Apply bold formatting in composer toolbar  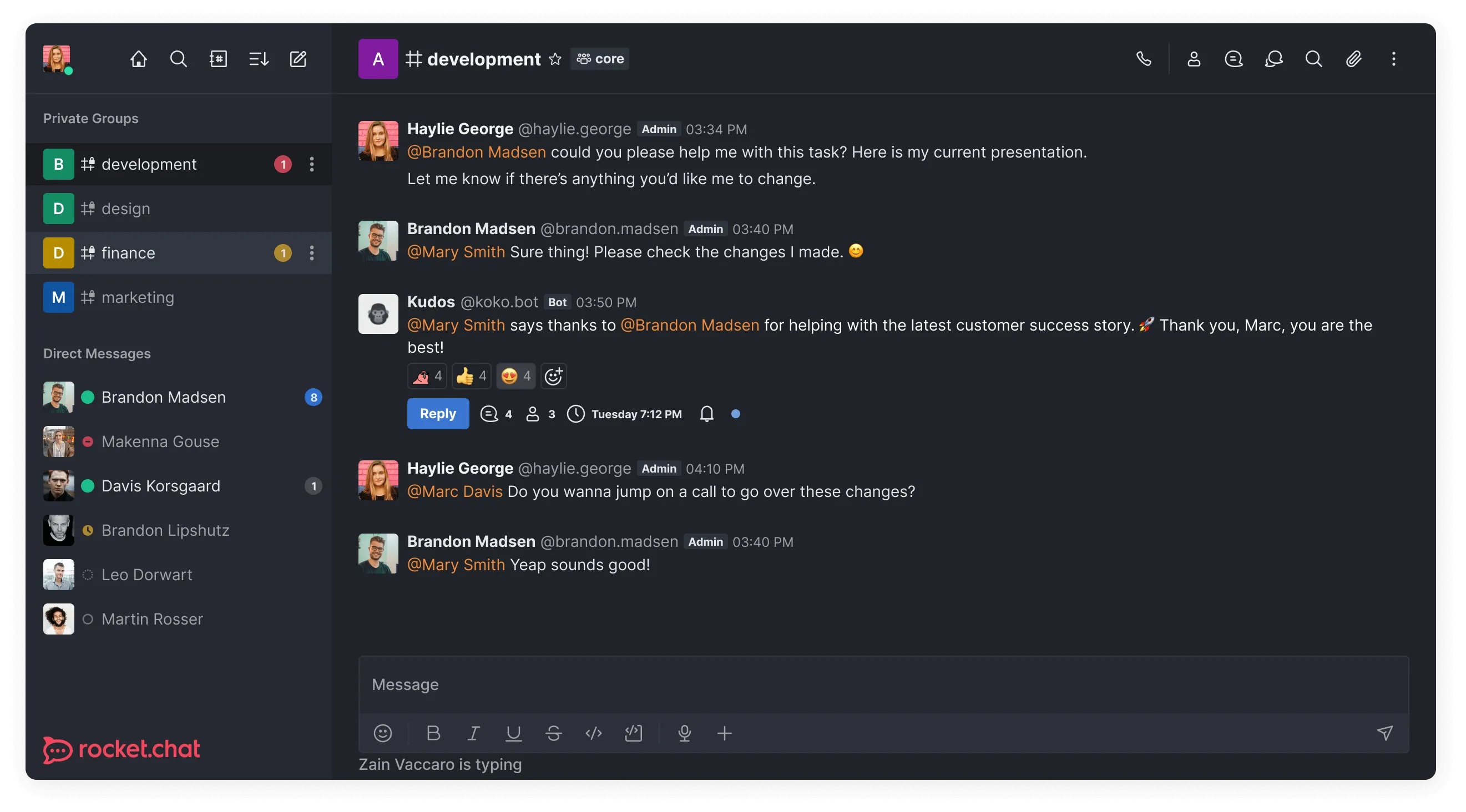(x=433, y=733)
